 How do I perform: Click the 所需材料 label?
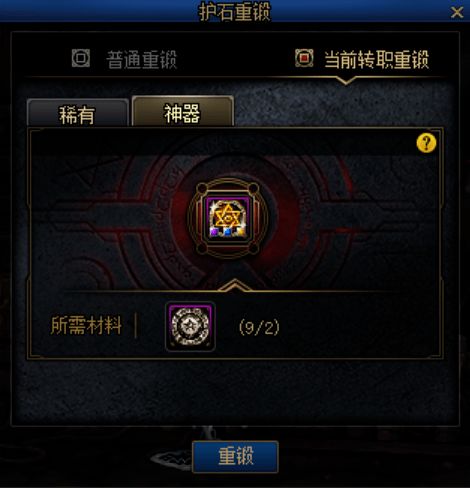86,325
